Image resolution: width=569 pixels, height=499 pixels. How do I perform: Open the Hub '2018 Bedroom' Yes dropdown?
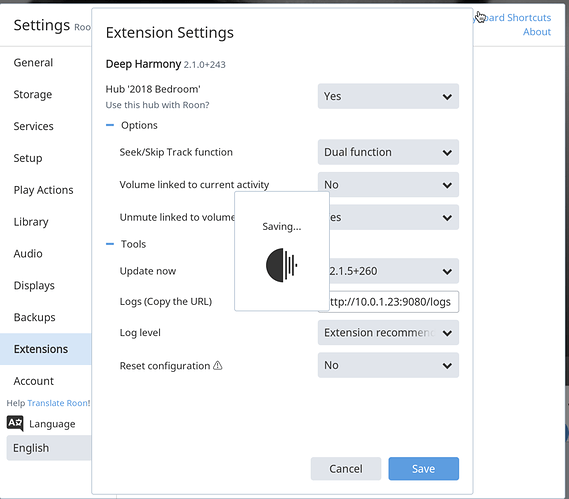[388, 96]
